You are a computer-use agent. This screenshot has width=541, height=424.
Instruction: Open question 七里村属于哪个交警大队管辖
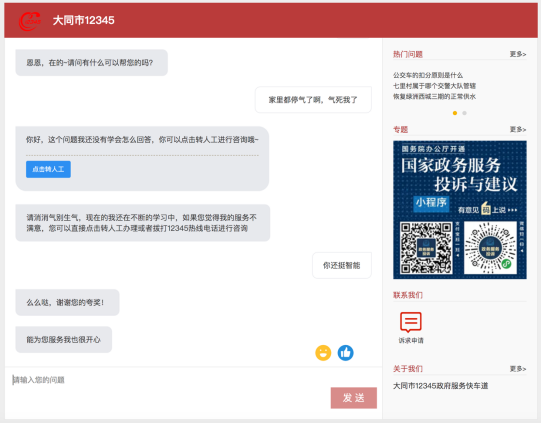pos(434,86)
